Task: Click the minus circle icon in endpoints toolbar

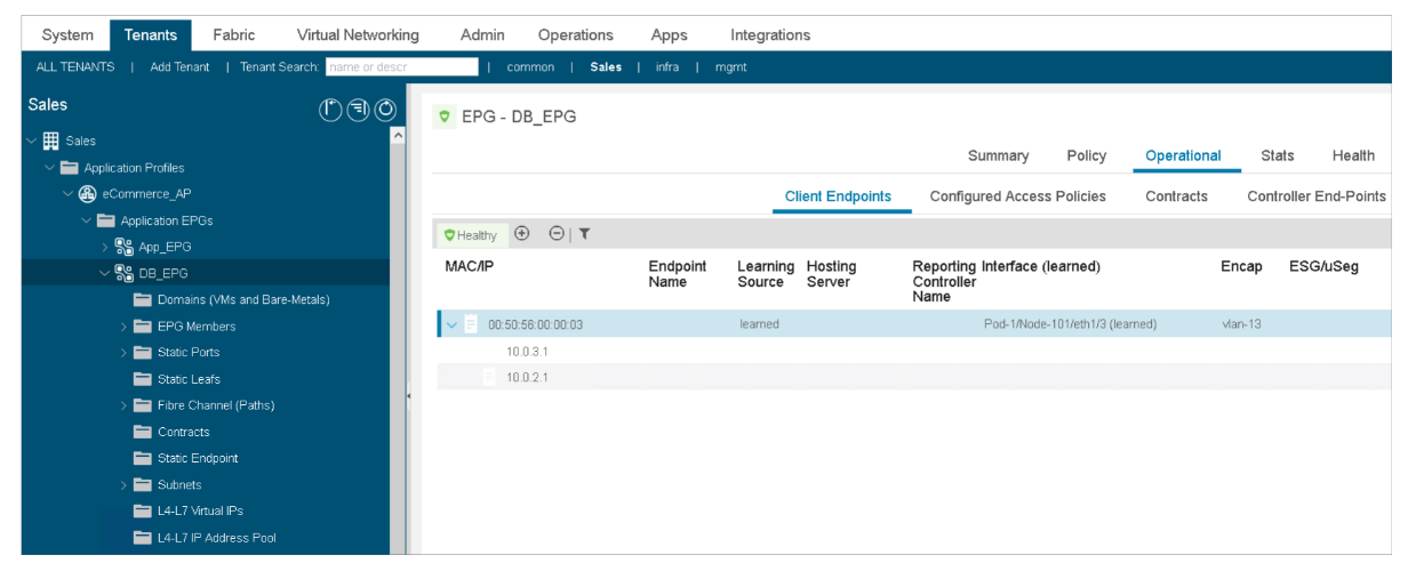Action: click(557, 233)
